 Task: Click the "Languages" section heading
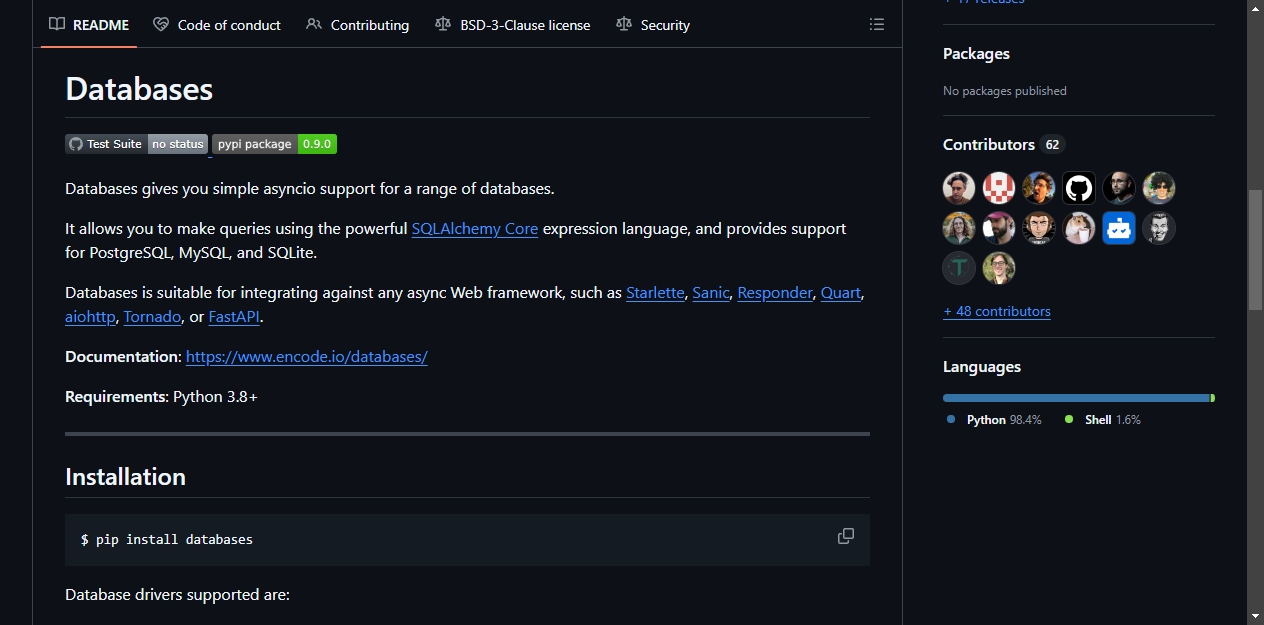[x=982, y=367]
